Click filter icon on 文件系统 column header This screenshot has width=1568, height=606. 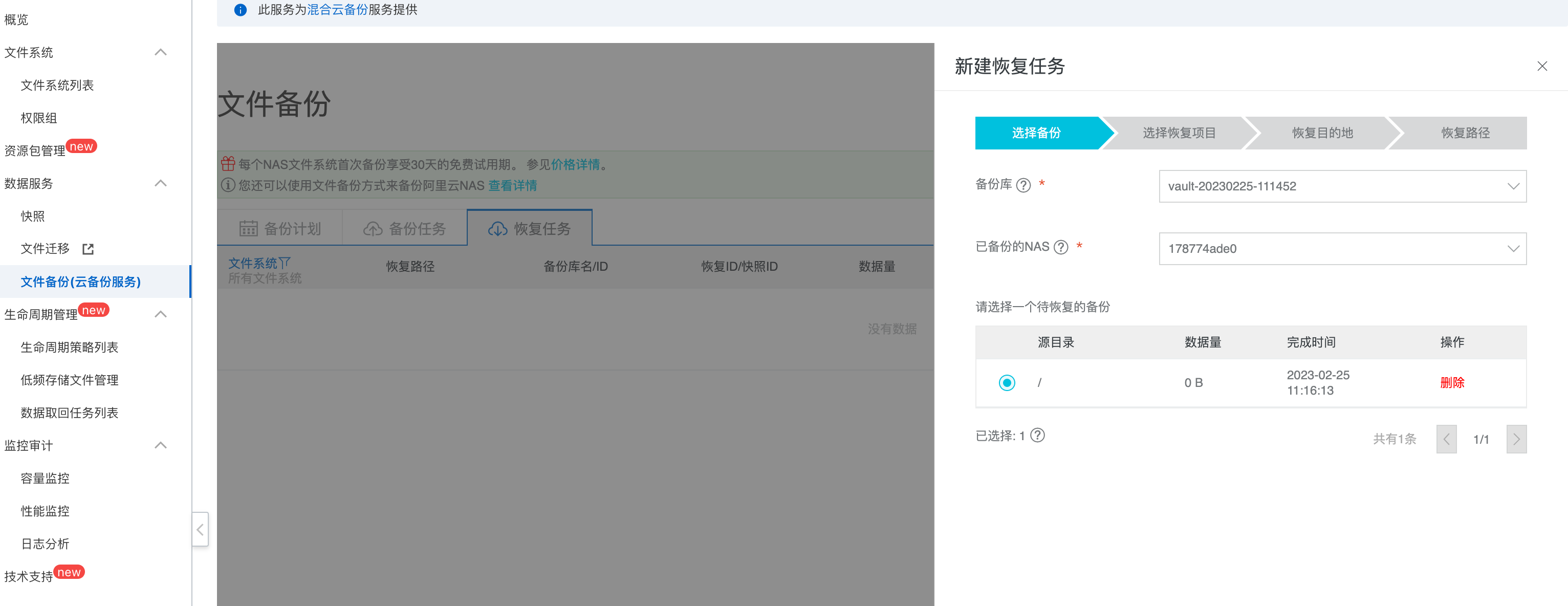tap(285, 263)
